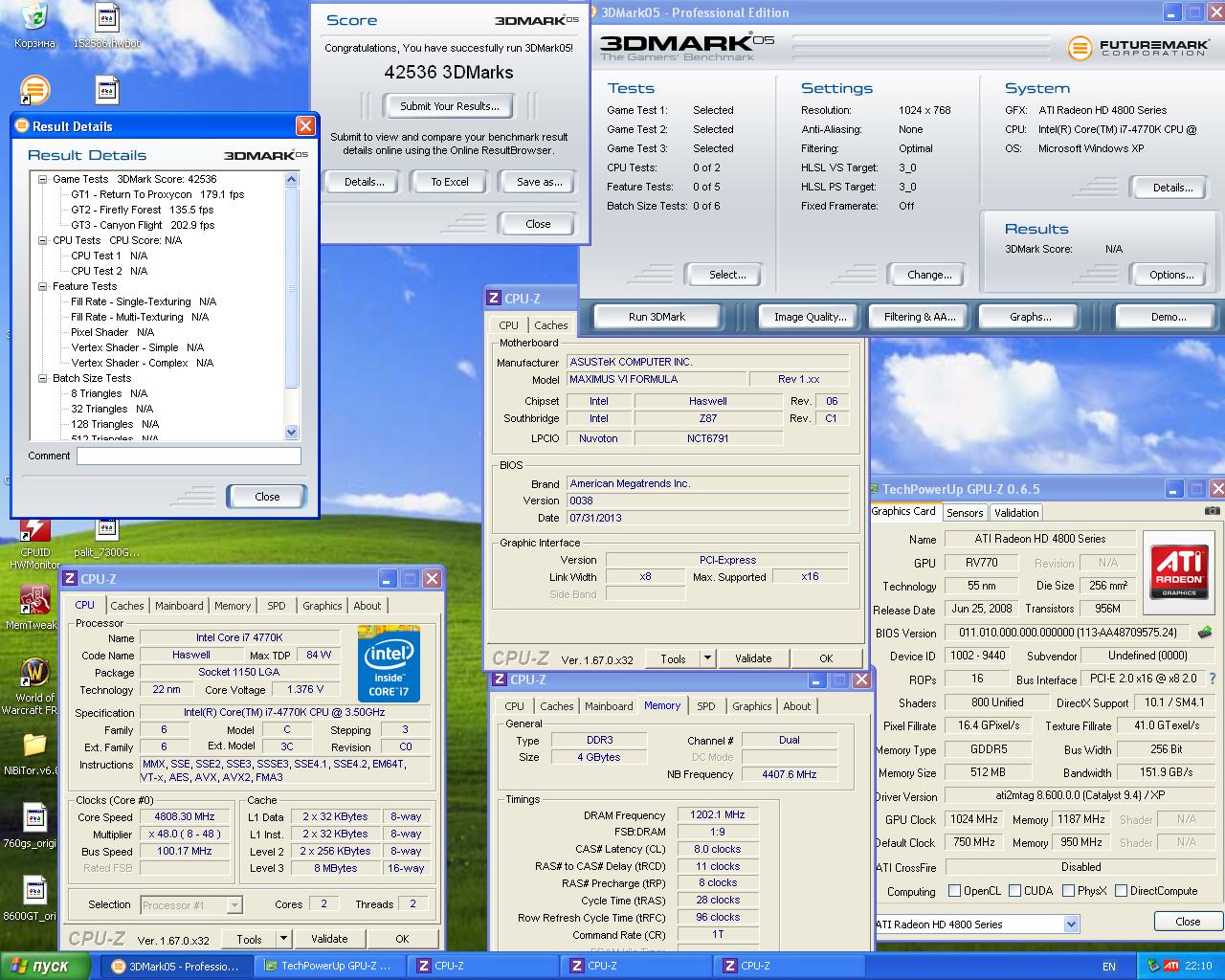Click the GPU-Z BIOS save chip icon
Screen dimensions: 1225x980
pyautogui.click(x=1205, y=633)
